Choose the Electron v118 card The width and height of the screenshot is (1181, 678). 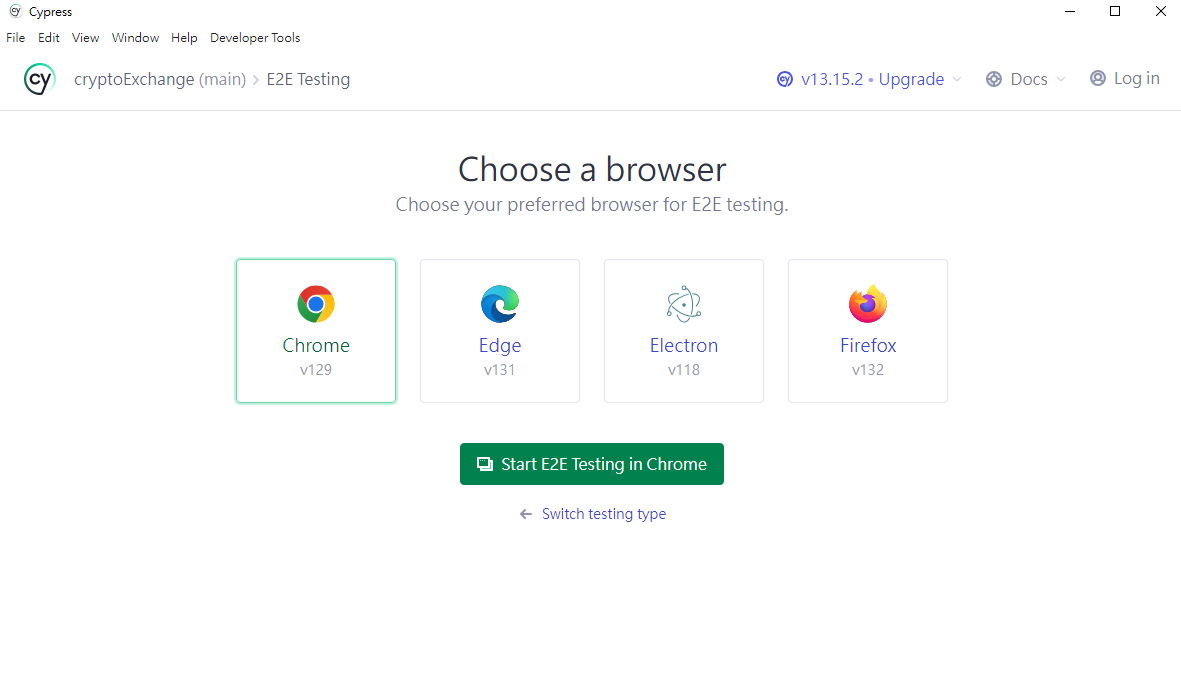click(684, 331)
